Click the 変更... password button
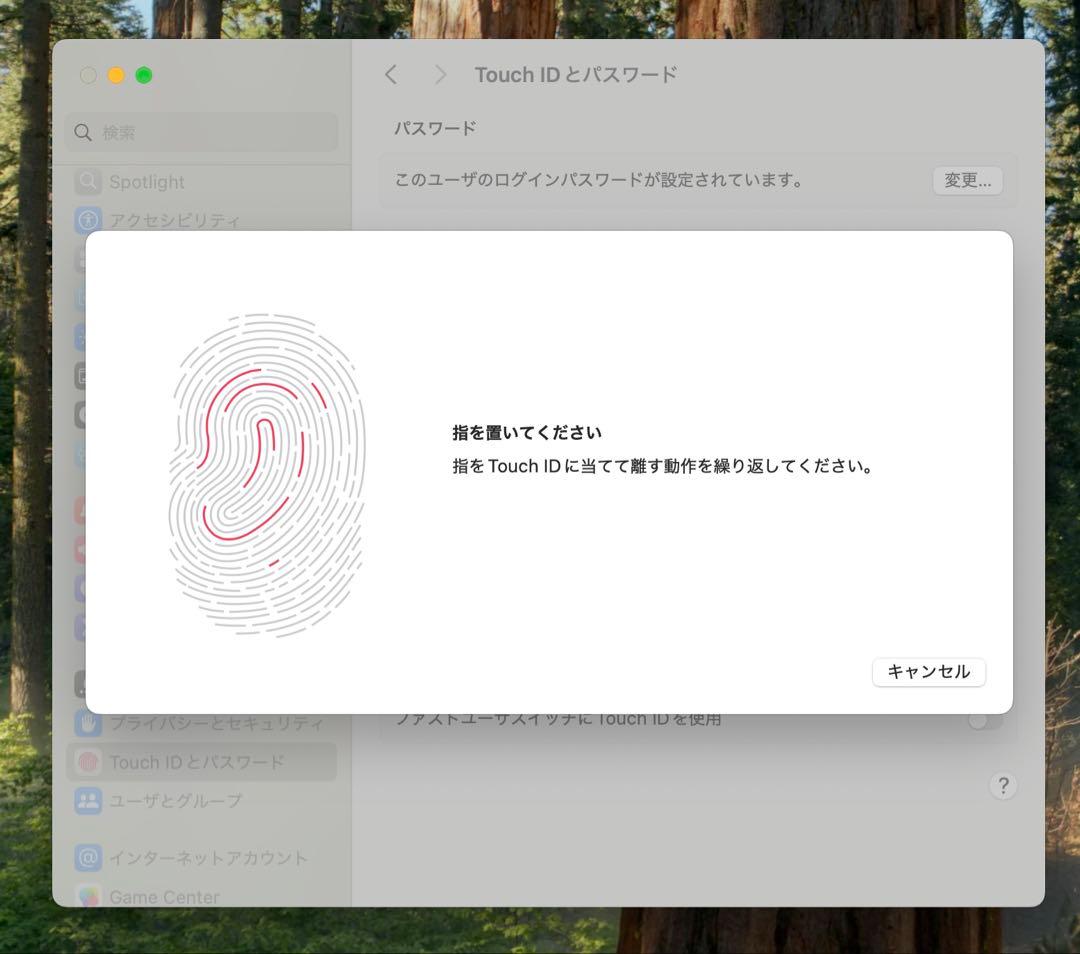The height and width of the screenshot is (954, 1080). [967, 181]
